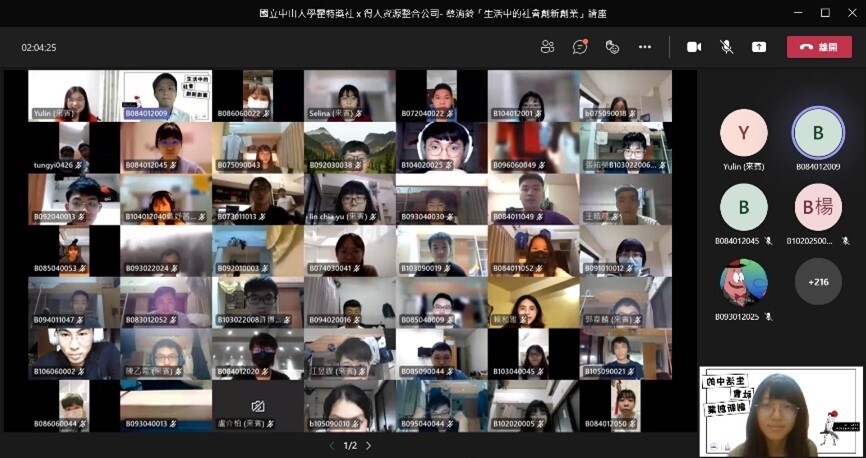Viewport: 866px width, 458px height.
Task: Select the B093040013 video tile
Action: [166, 406]
